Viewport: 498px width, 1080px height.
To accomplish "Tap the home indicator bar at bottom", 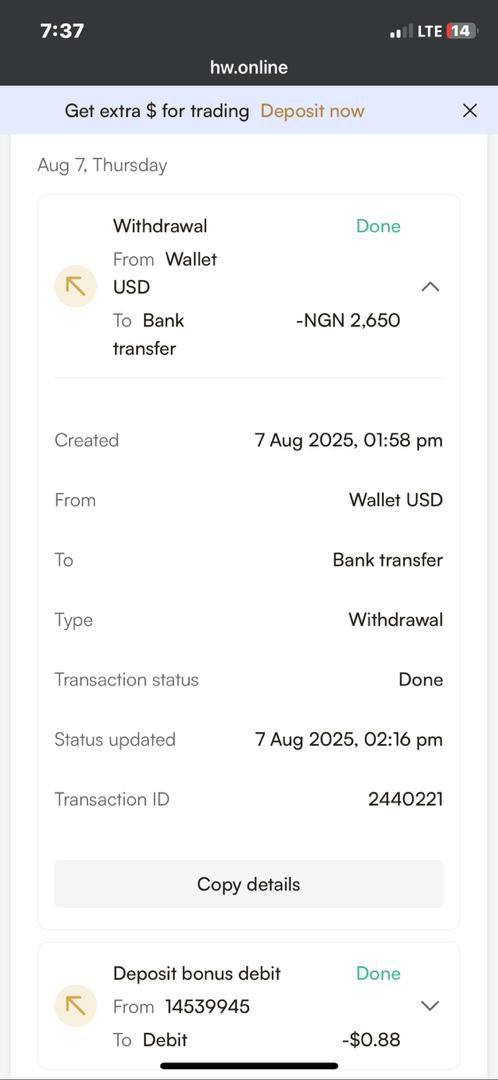I will [x=249, y=1066].
